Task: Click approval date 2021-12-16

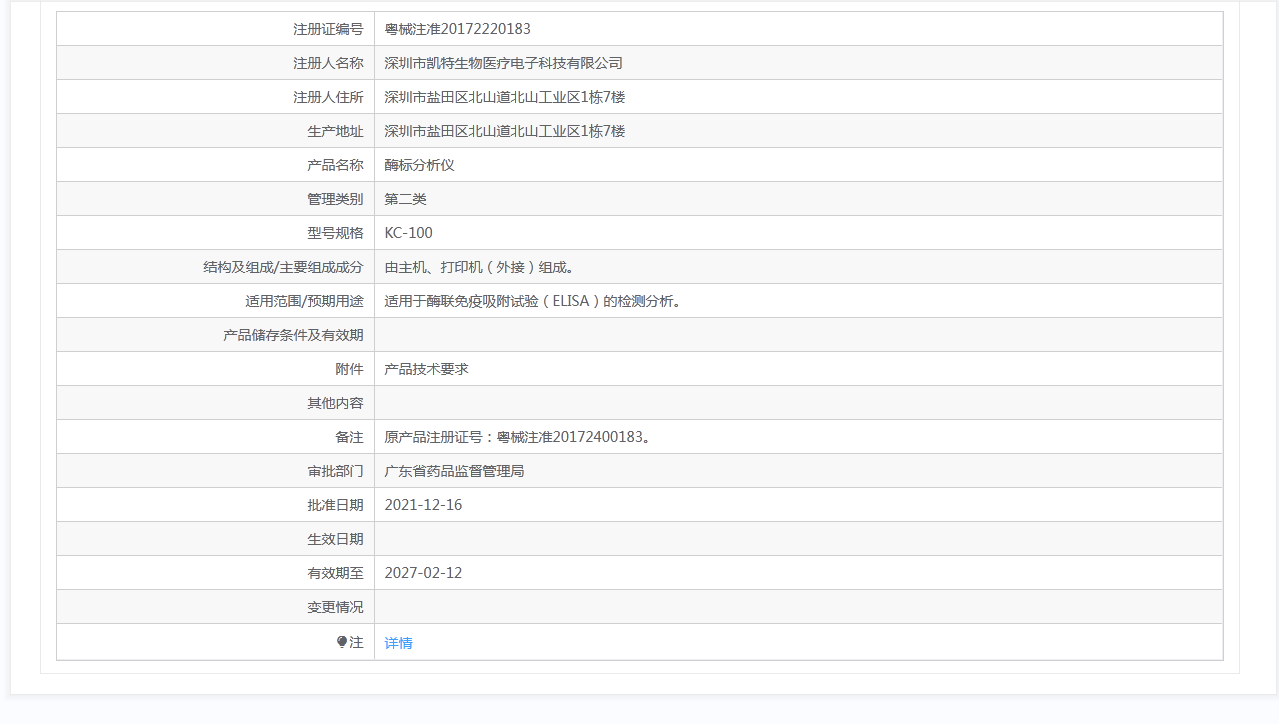Action: 423,505
